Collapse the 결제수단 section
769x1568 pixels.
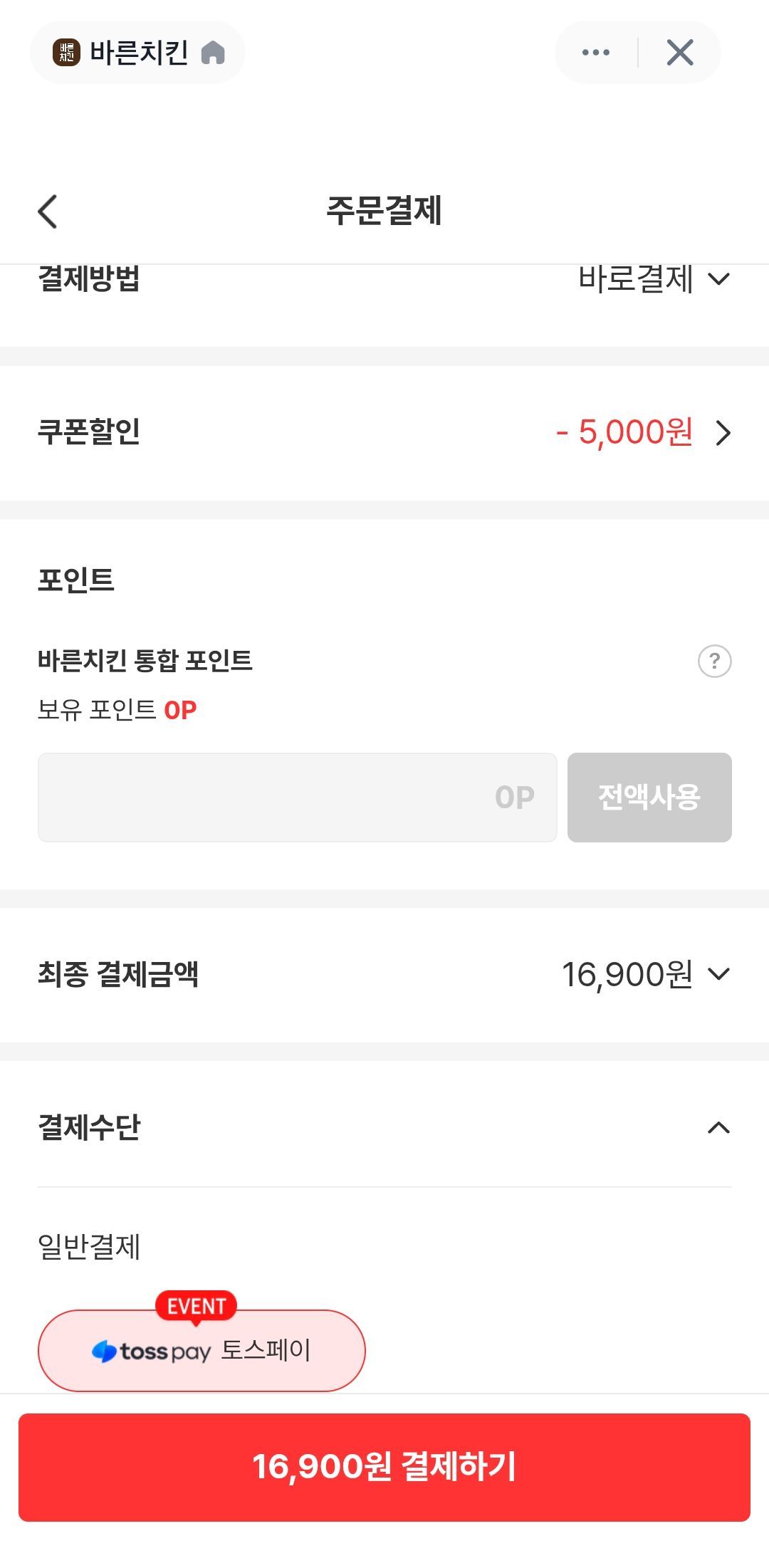[718, 1127]
